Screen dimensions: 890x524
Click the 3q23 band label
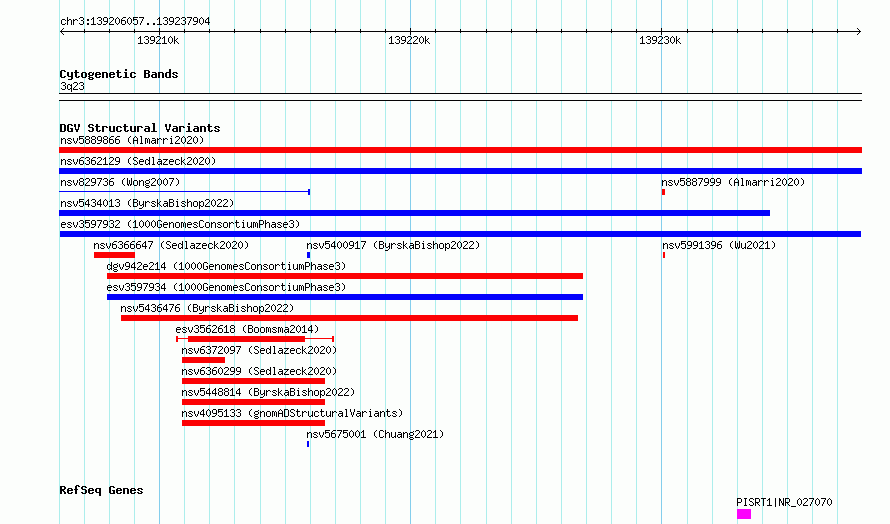(x=72, y=86)
